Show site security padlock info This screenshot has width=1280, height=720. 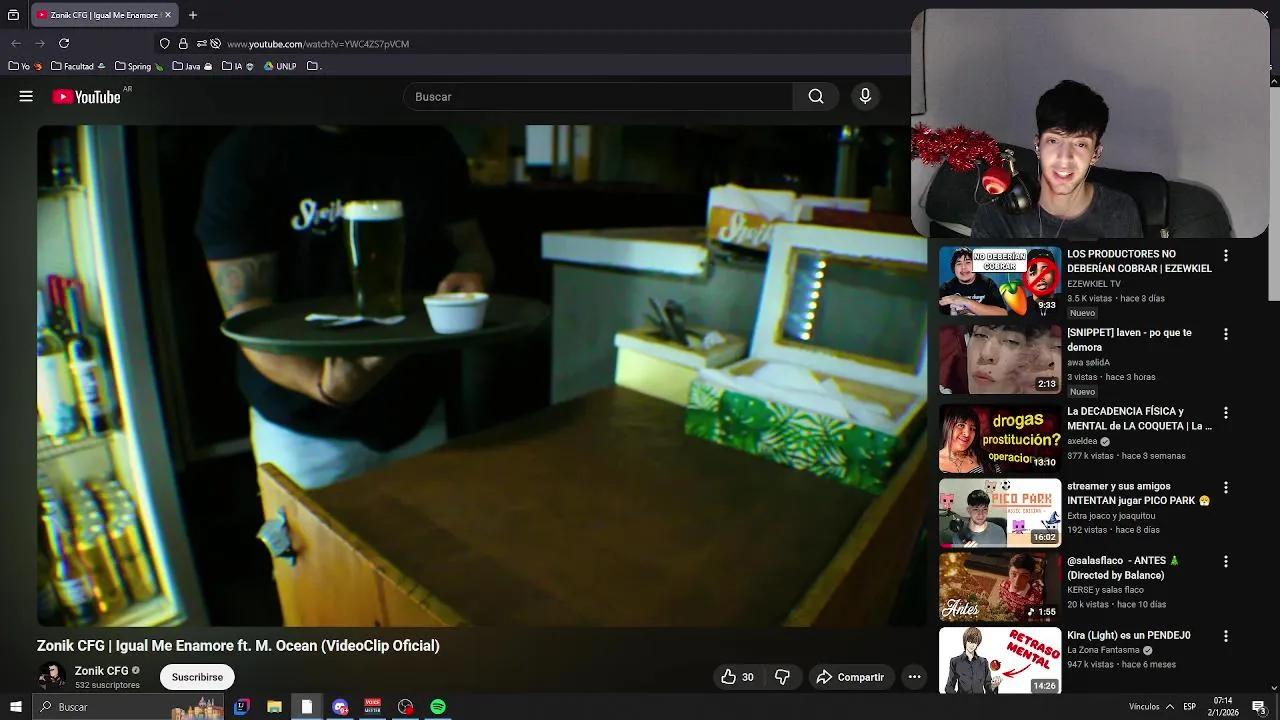click(183, 43)
